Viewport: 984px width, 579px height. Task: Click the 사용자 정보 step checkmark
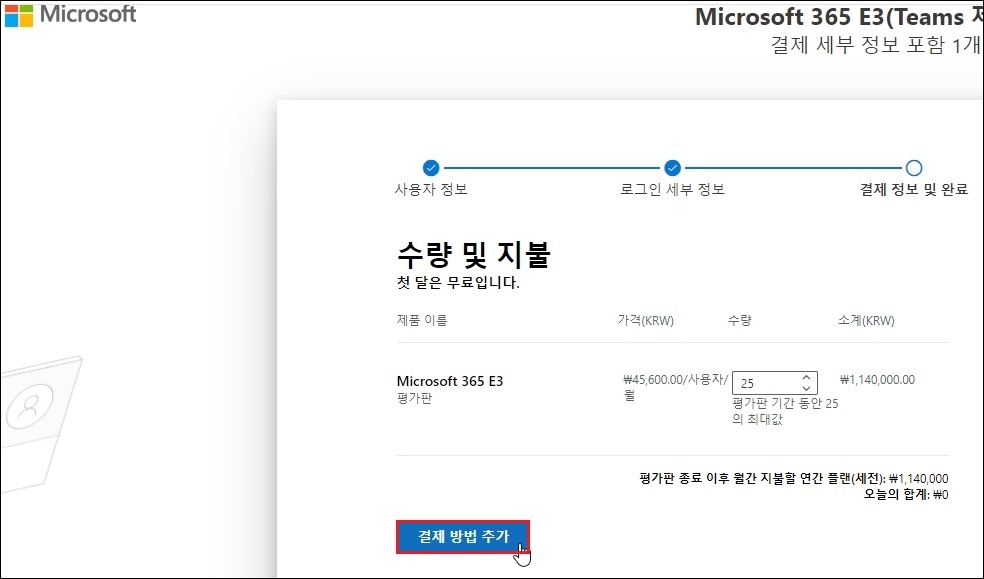430,168
